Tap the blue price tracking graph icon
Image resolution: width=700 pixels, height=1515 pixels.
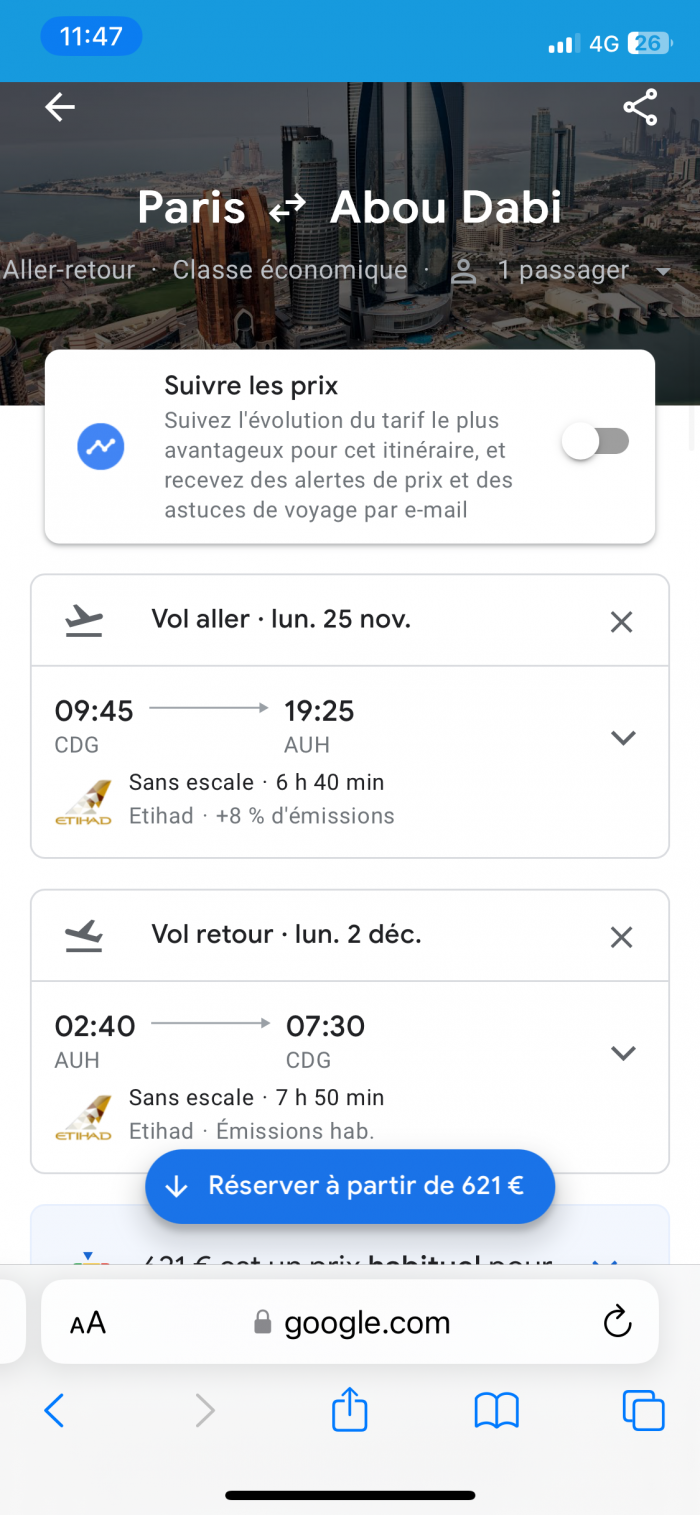click(x=101, y=447)
